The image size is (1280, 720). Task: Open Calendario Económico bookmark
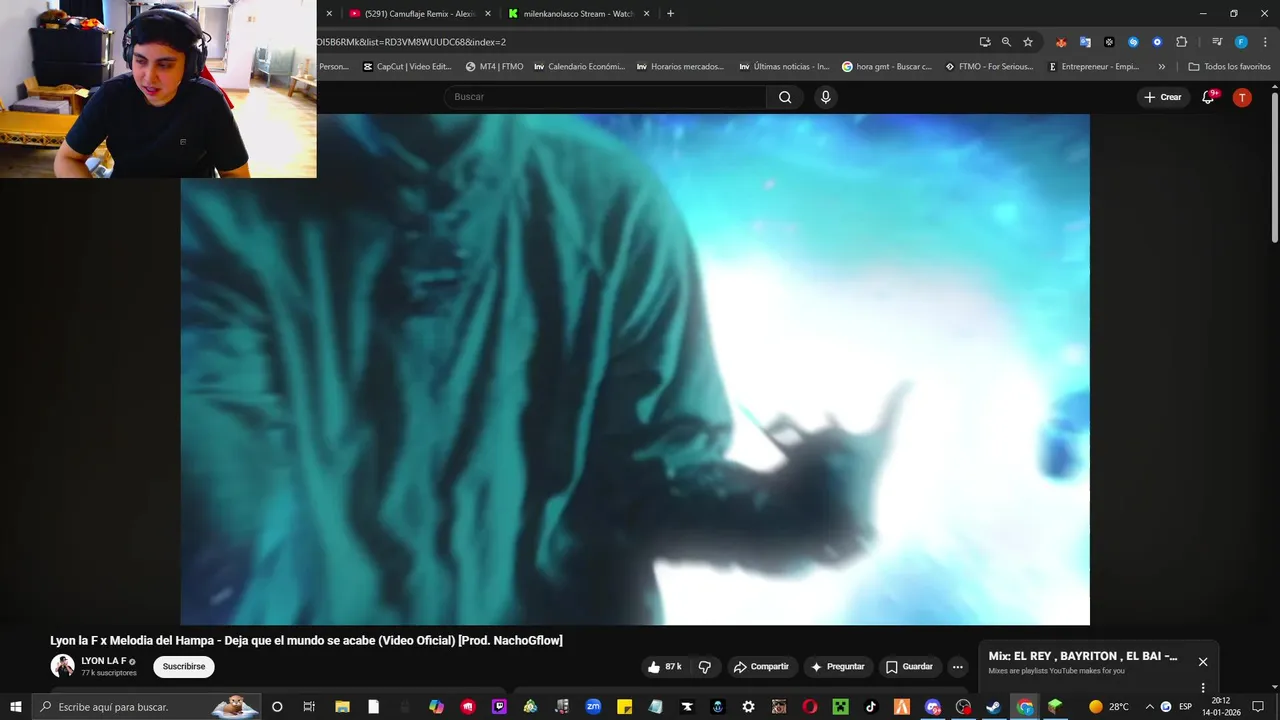point(580,67)
